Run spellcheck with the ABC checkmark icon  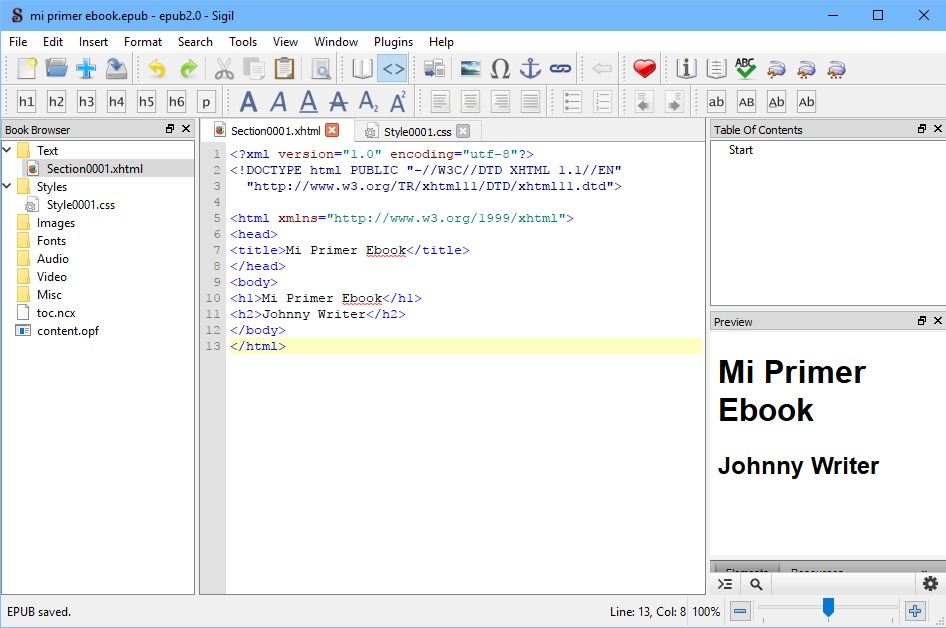point(745,69)
